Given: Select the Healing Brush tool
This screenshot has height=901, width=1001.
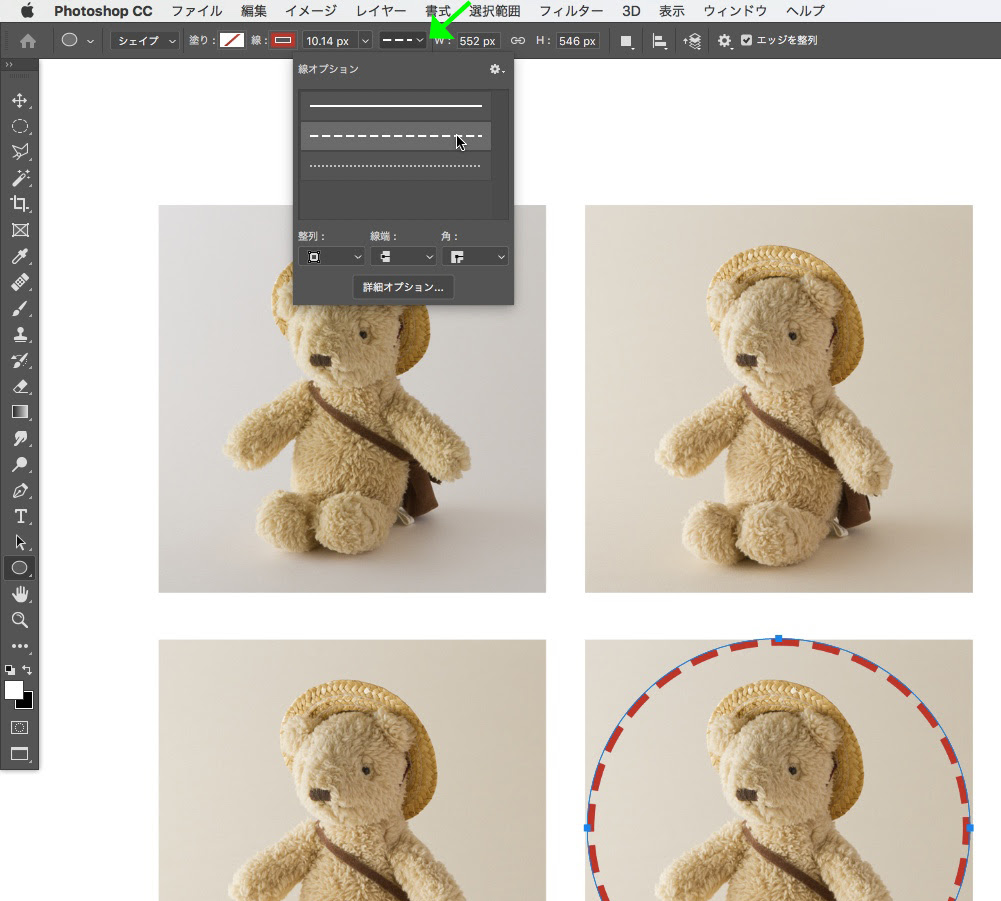Looking at the screenshot, I should tap(20, 282).
